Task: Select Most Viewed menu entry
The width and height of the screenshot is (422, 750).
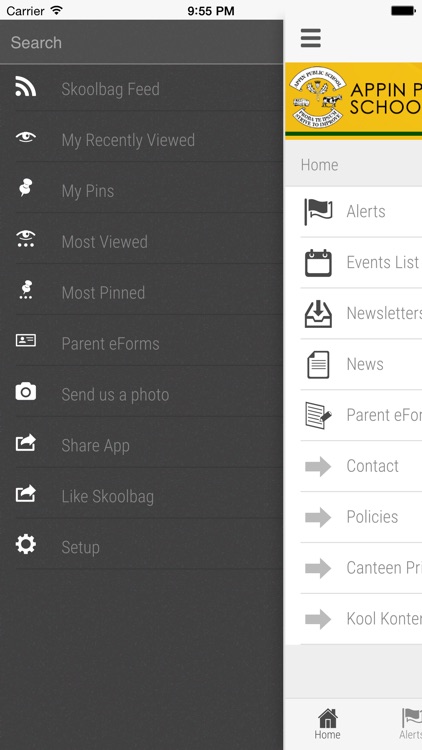Action: click(142, 242)
